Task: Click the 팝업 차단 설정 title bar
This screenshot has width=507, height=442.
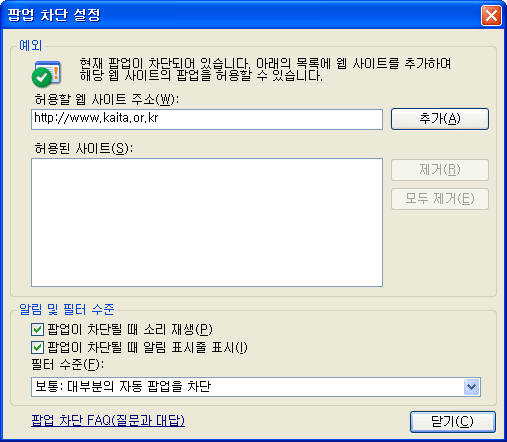Action: 233,15
